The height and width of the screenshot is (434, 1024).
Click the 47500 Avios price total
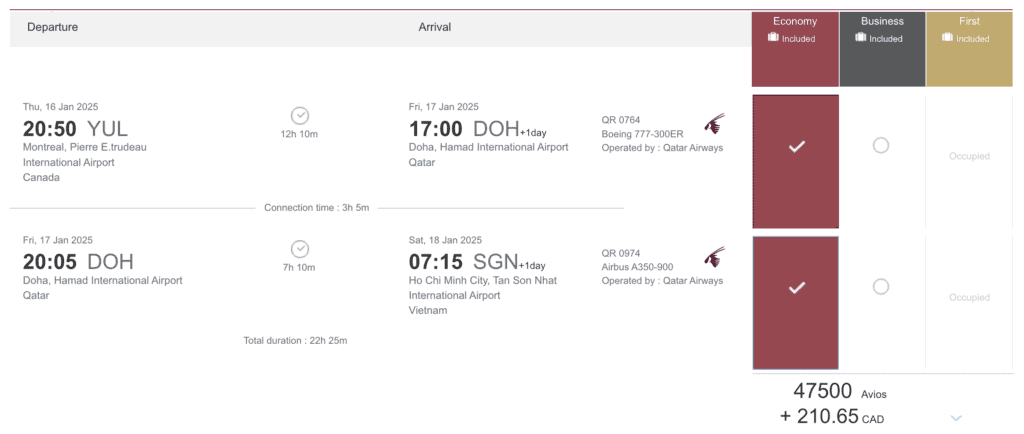(x=822, y=391)
